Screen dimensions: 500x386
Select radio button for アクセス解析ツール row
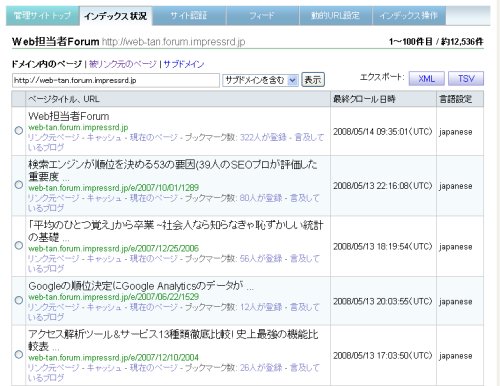[x=19, y=355]
